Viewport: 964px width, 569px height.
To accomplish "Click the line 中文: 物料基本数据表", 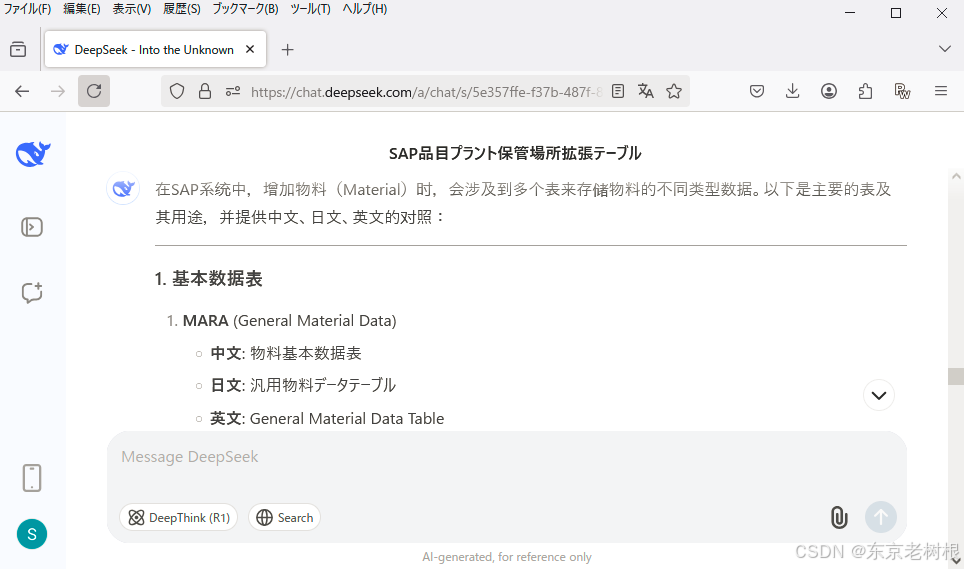I will [286, 353].
